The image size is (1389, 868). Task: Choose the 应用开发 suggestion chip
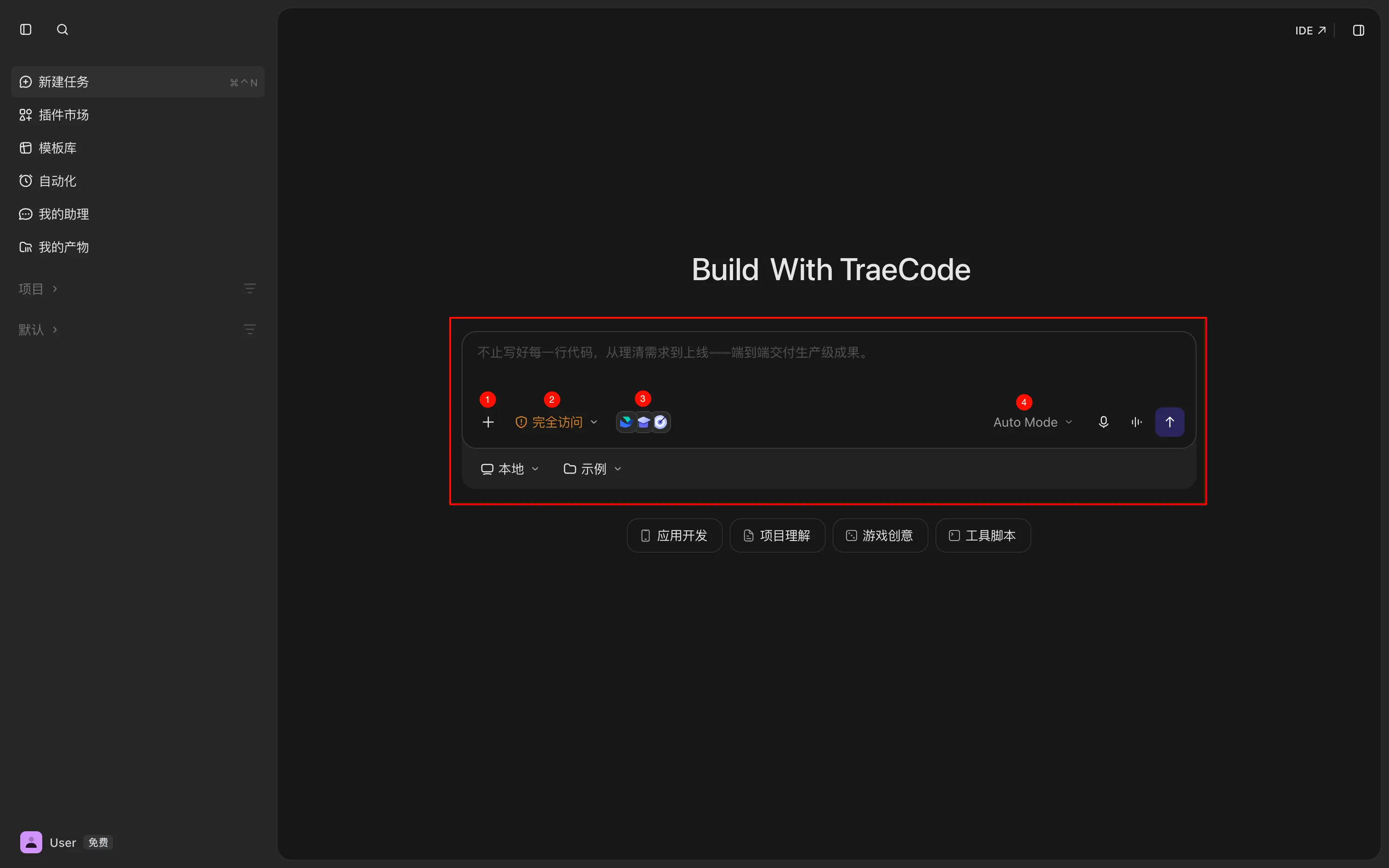(x=674, y=535)
